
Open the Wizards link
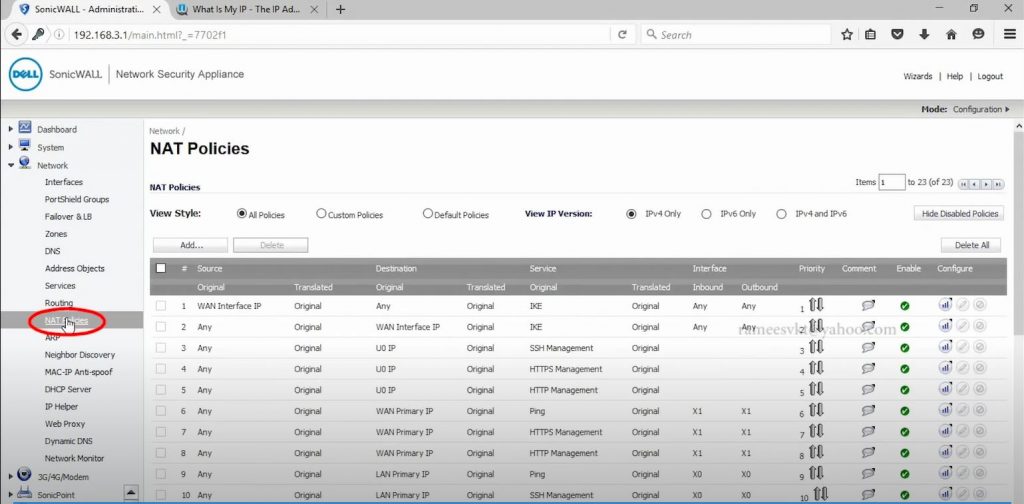[x=918, y=76]
